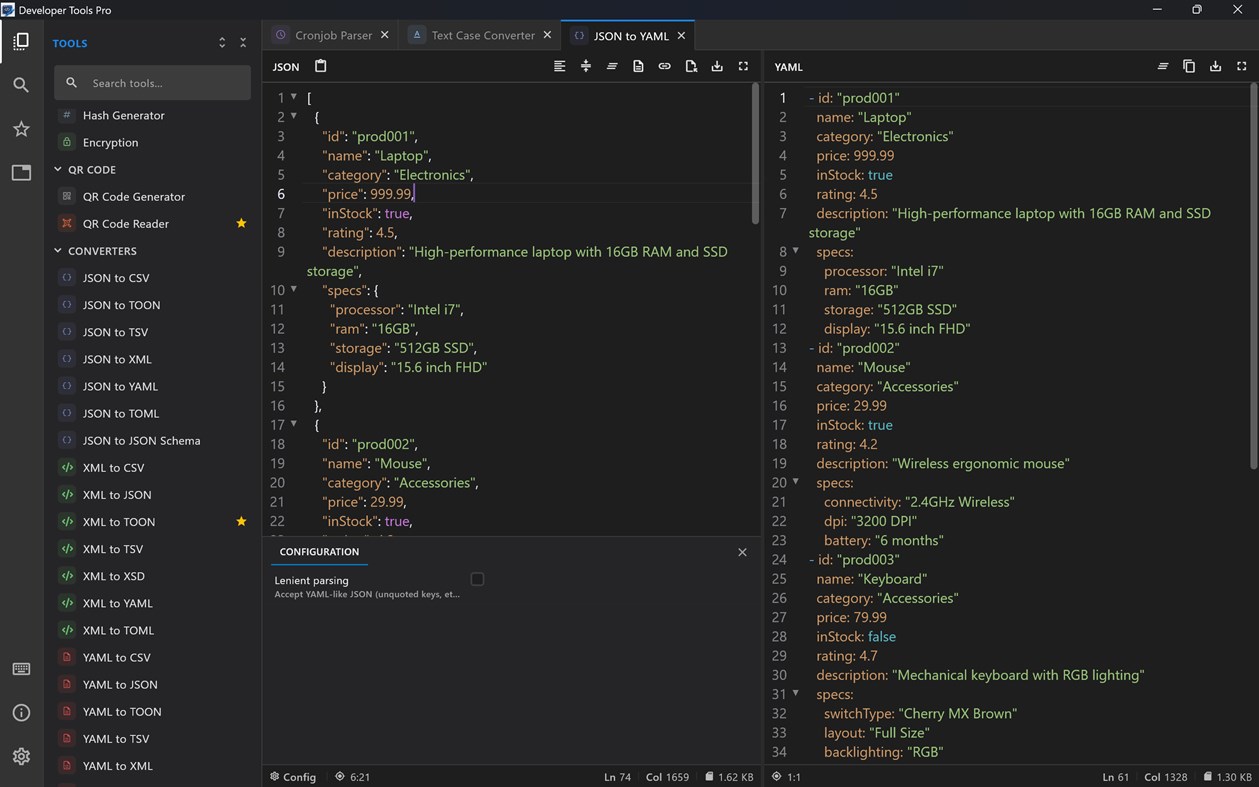The height and width of the screenshot is (787, 1259).
Task: Click the 1.62 KB size indicator
Action: point(729,776)
